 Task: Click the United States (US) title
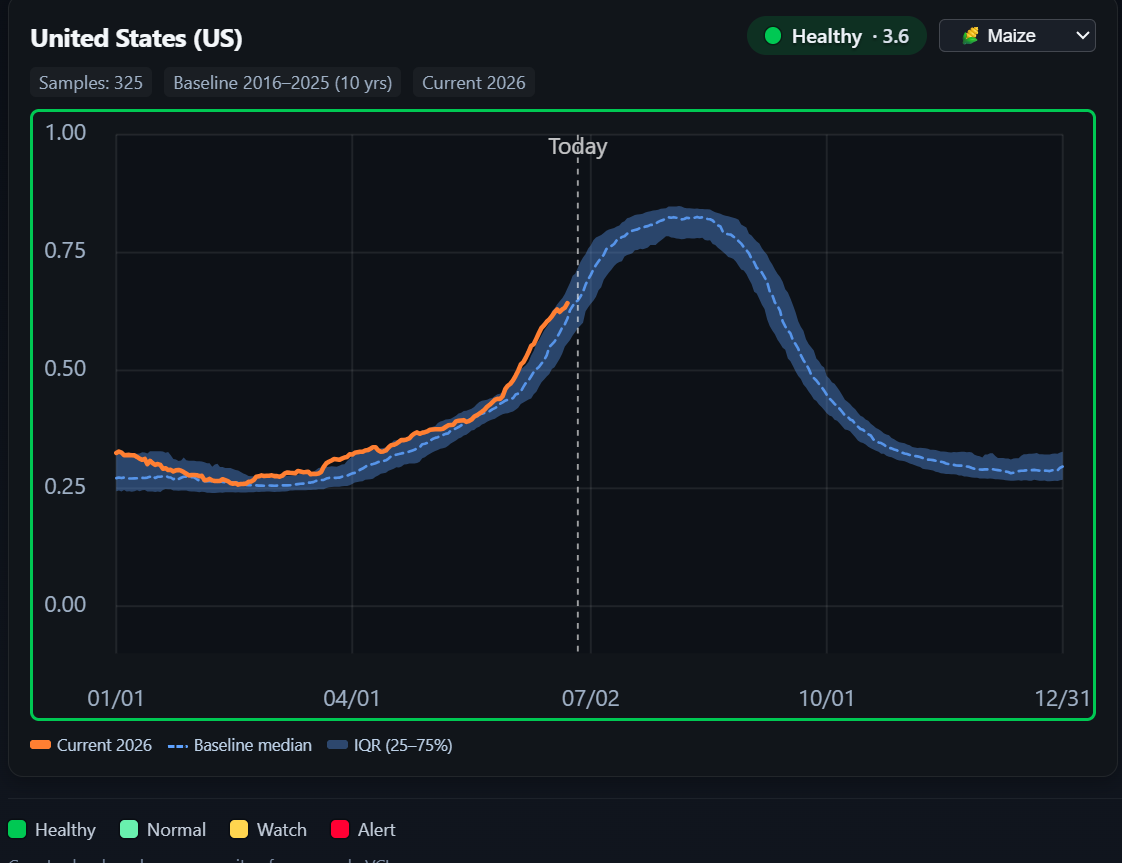pyautogui.click(x=136, y=38)
